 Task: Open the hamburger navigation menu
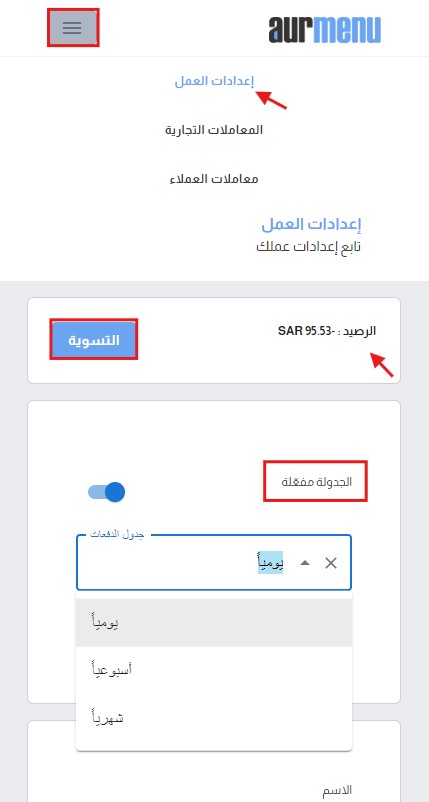73,28
